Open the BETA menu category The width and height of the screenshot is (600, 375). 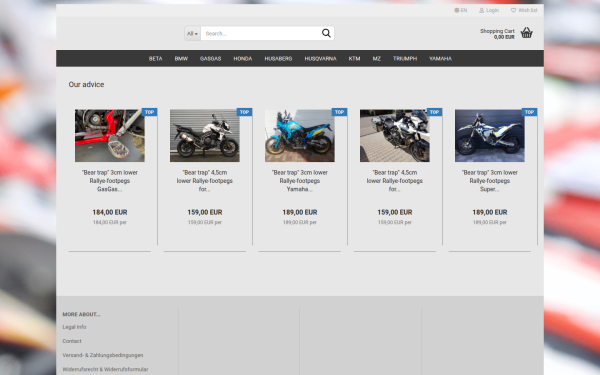click(x=155, y=59)
